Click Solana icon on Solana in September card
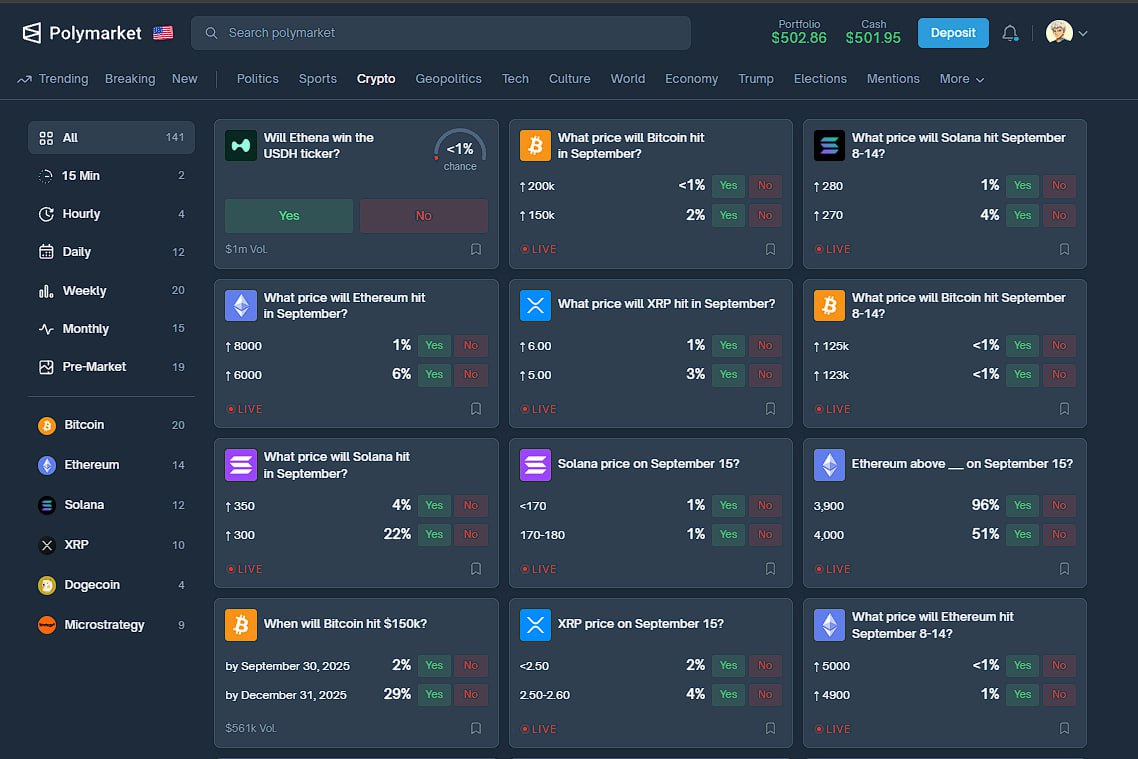1138x759 pixels. coord(241,465)
